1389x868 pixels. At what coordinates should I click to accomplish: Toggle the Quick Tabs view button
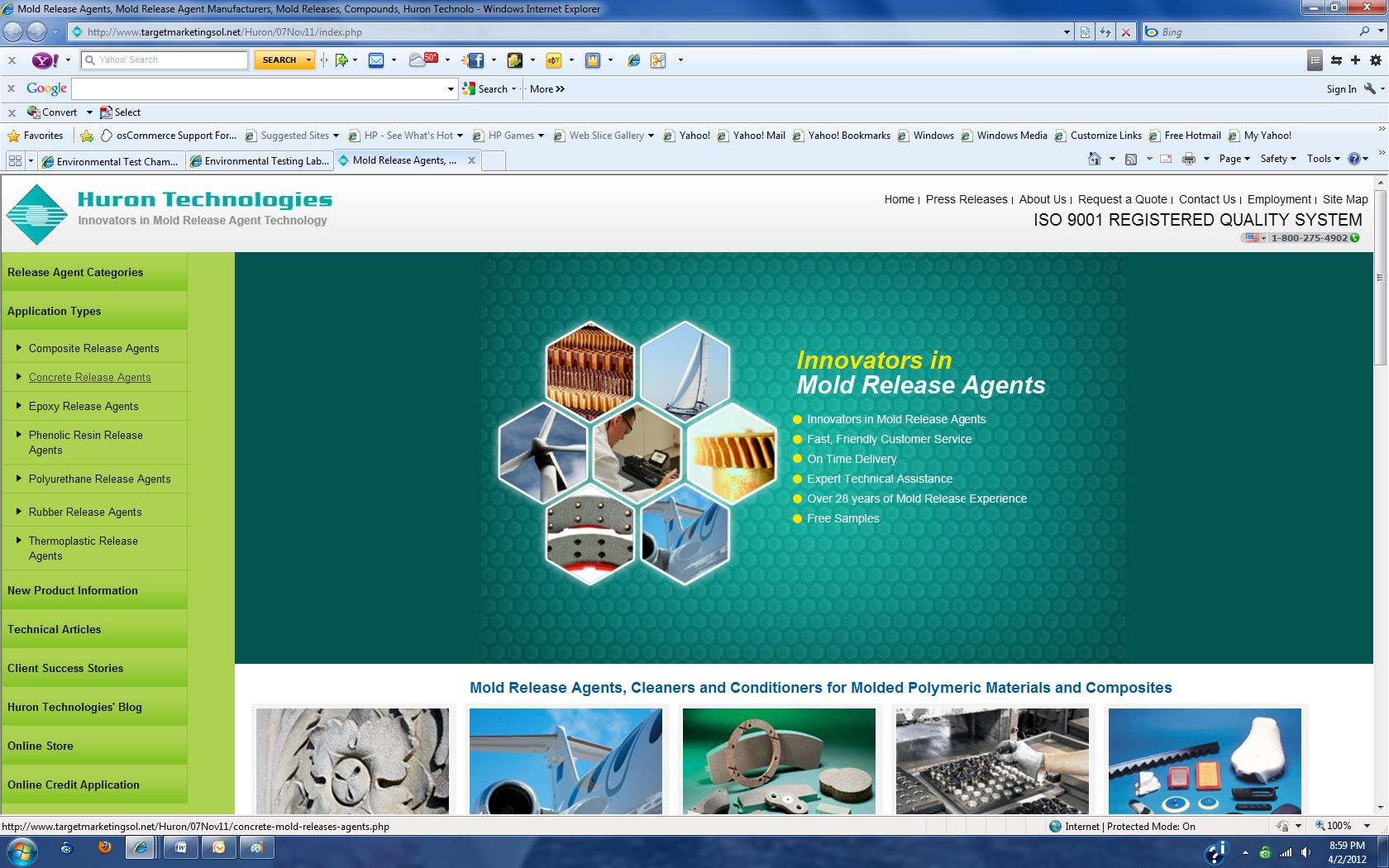click(x=15, y=160)
